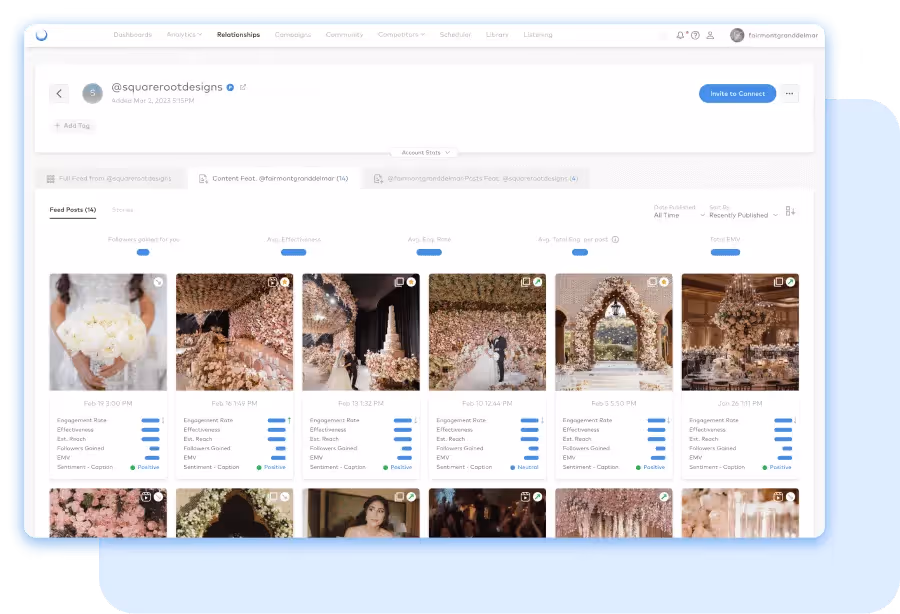Open the bridal bouquet post thumbnail
Viewport: 900px width, 614px height.
[108, 332]
